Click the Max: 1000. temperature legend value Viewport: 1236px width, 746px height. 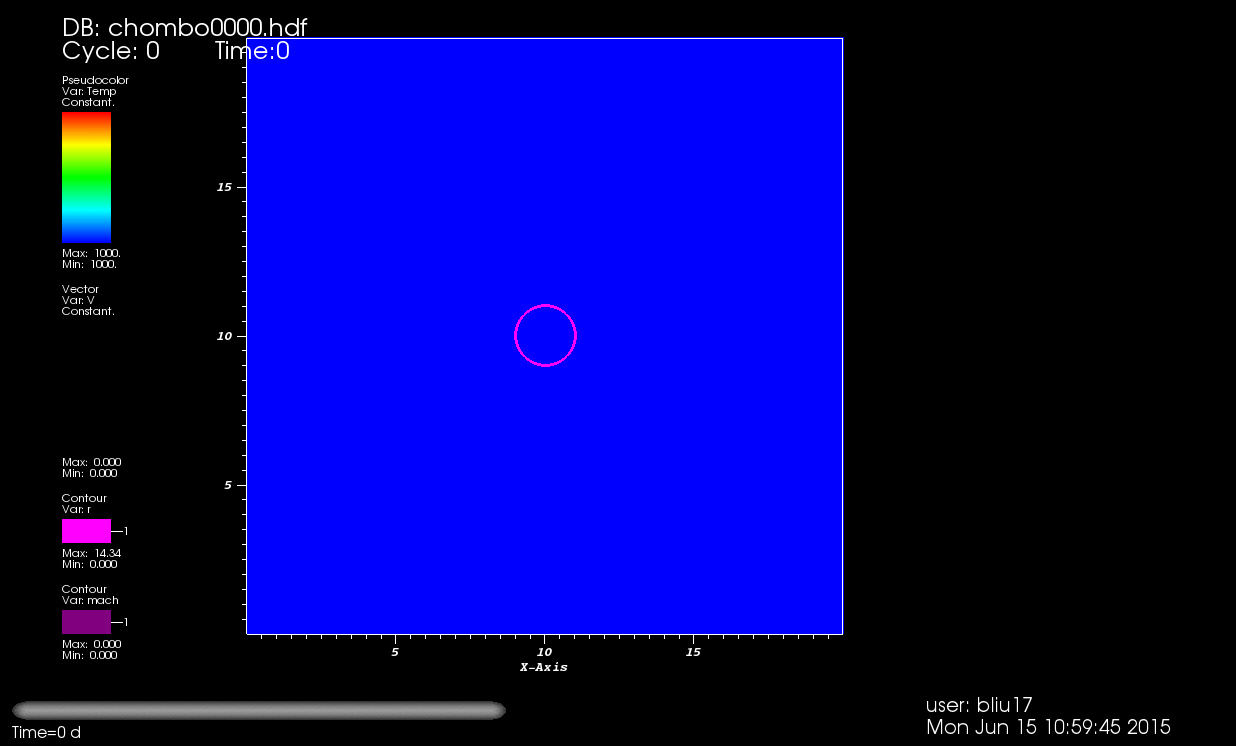pyautogui.click(x=91, y=254)
